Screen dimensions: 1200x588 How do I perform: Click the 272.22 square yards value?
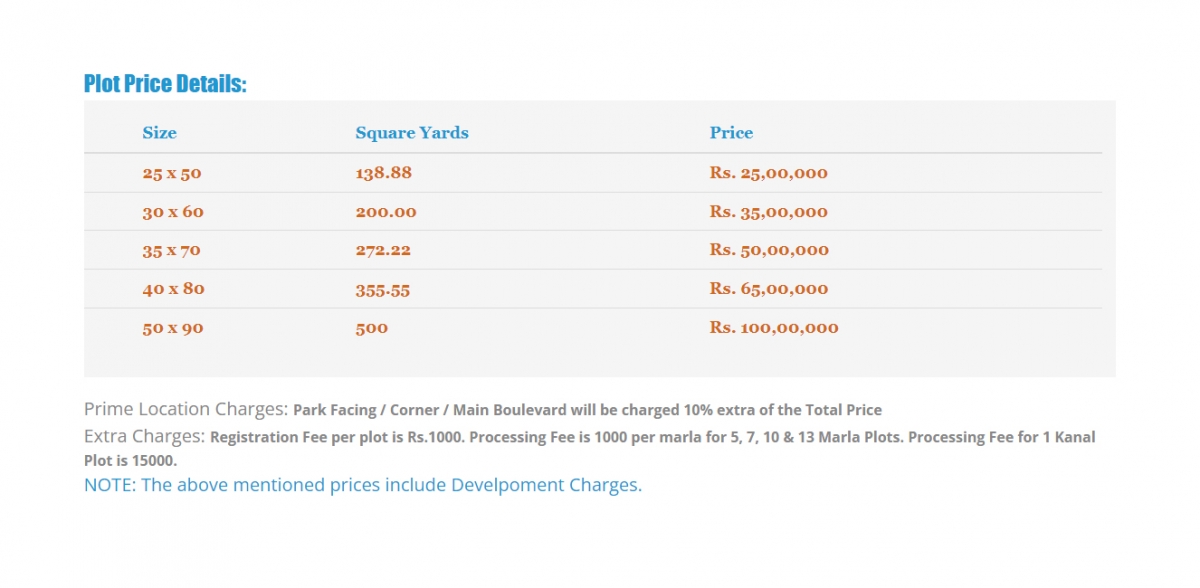(x=383, y=250)
